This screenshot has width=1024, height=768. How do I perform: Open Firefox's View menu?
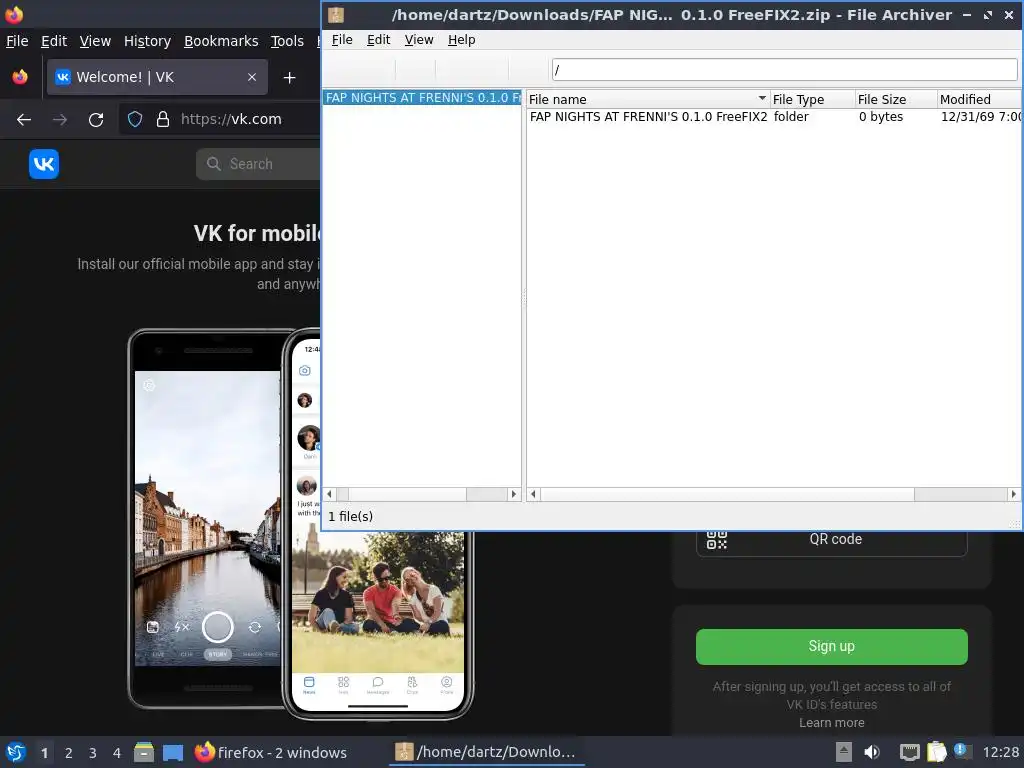[x=95, y=41]
